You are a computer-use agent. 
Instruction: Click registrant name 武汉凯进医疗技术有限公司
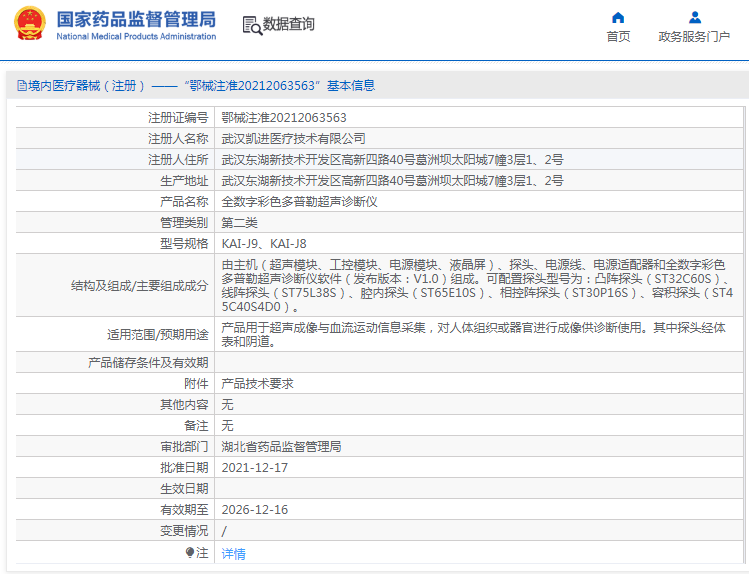[x=293, y=138]
